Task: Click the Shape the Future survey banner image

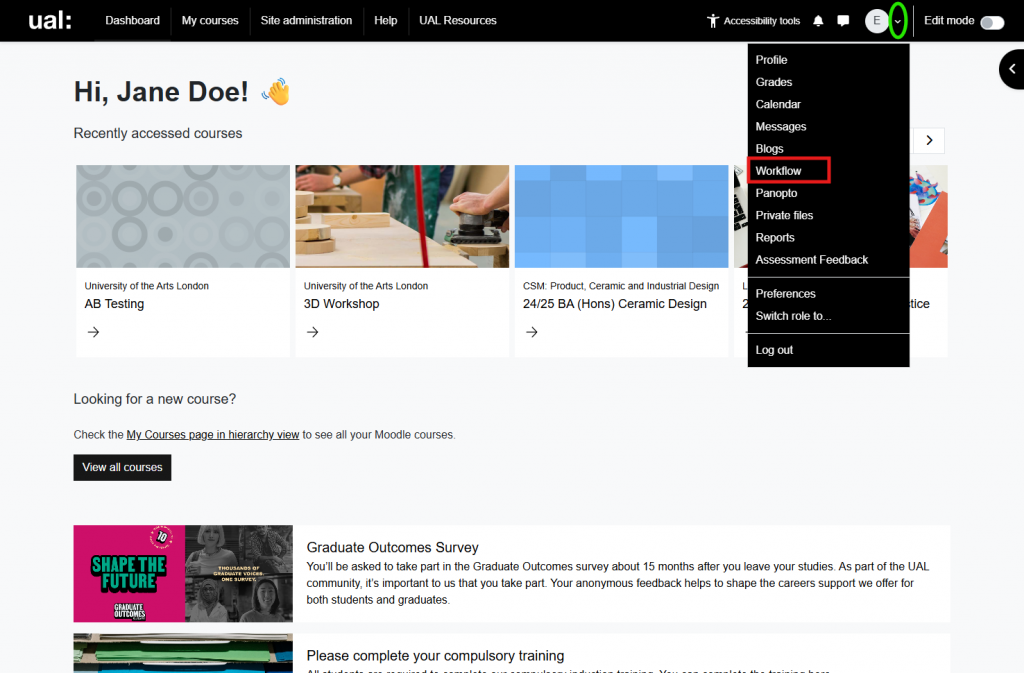Action: [183, 573]
